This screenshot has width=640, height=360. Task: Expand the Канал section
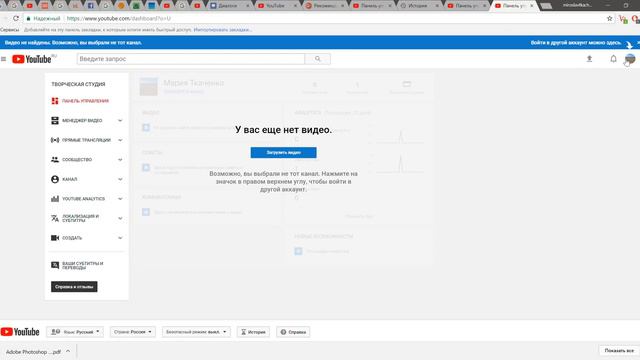click(120, 179)
